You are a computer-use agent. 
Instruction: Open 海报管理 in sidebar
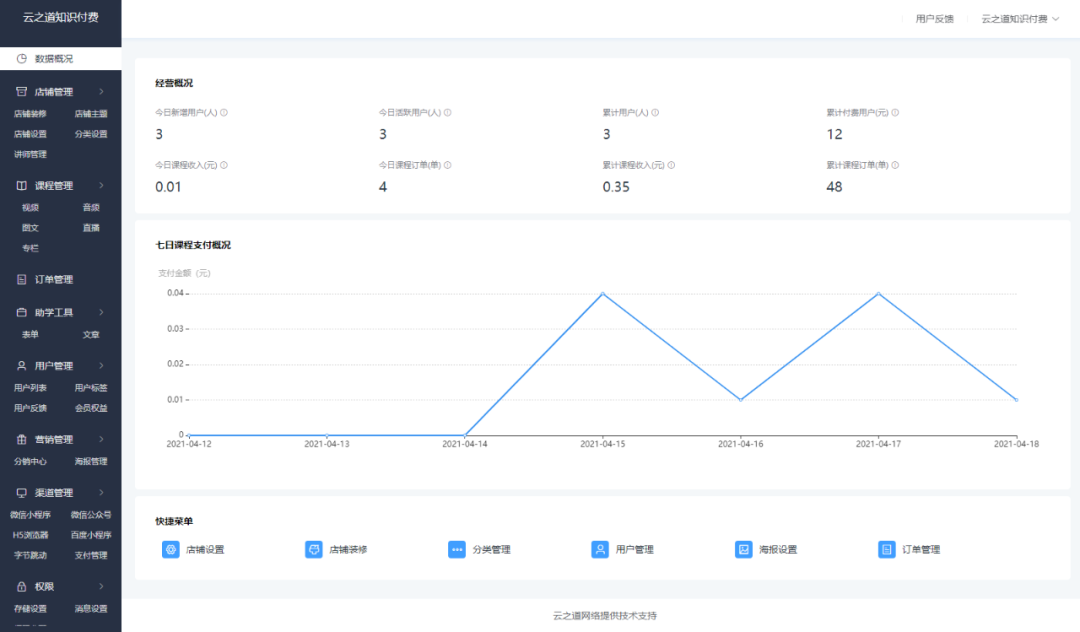pos(91,461)
